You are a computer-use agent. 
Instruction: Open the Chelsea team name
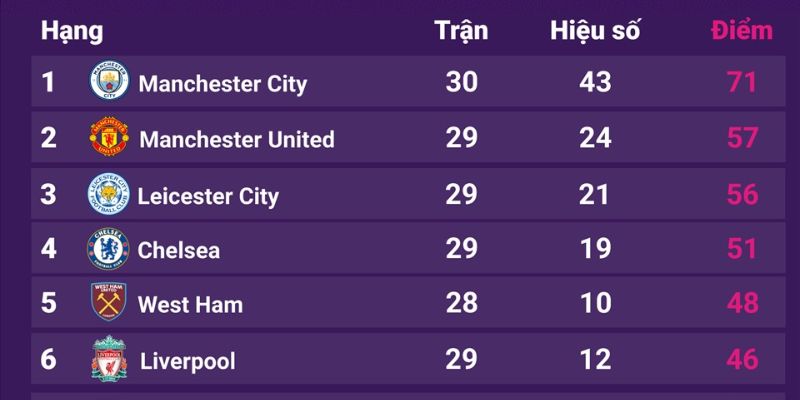pos(179,250)
